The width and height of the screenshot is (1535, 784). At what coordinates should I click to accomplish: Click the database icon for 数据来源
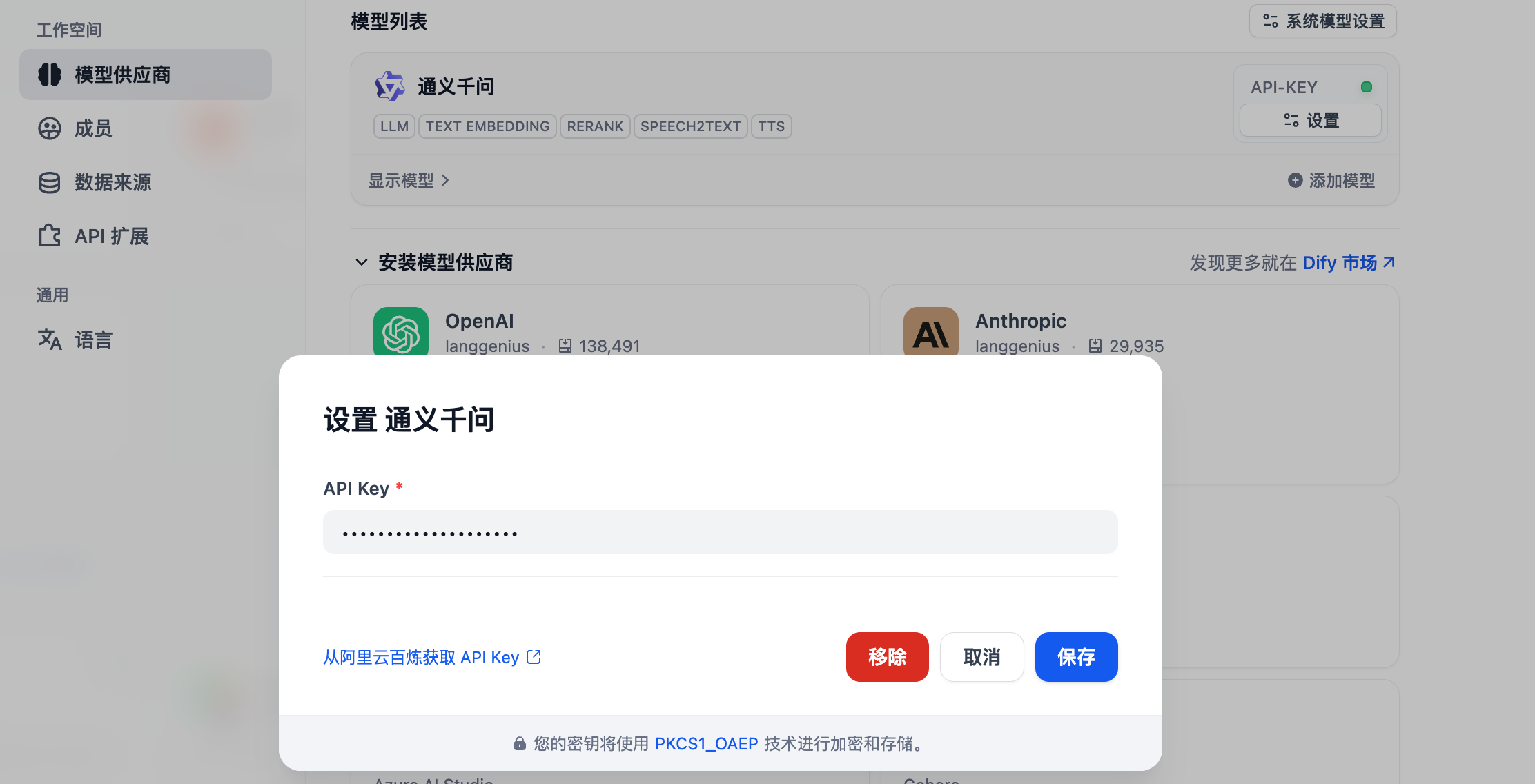[50, 182]
